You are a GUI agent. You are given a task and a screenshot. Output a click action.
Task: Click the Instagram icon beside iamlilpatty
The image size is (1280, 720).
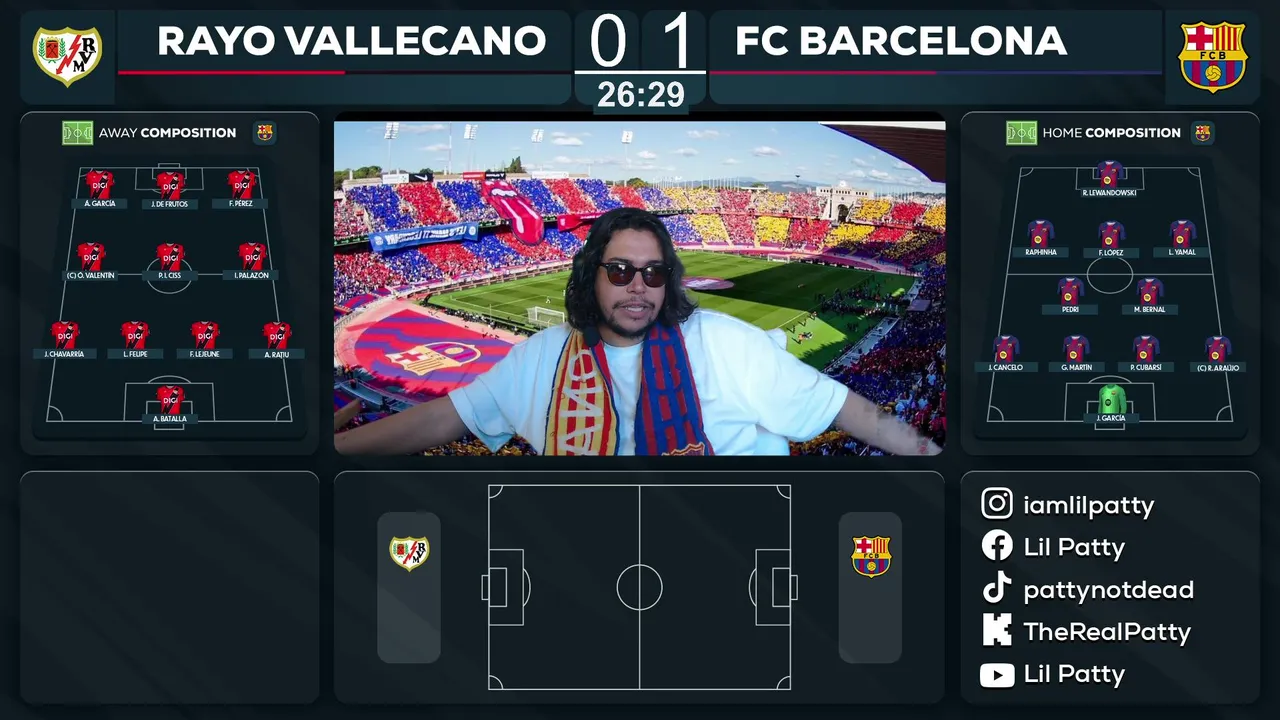tap(997, 504)
